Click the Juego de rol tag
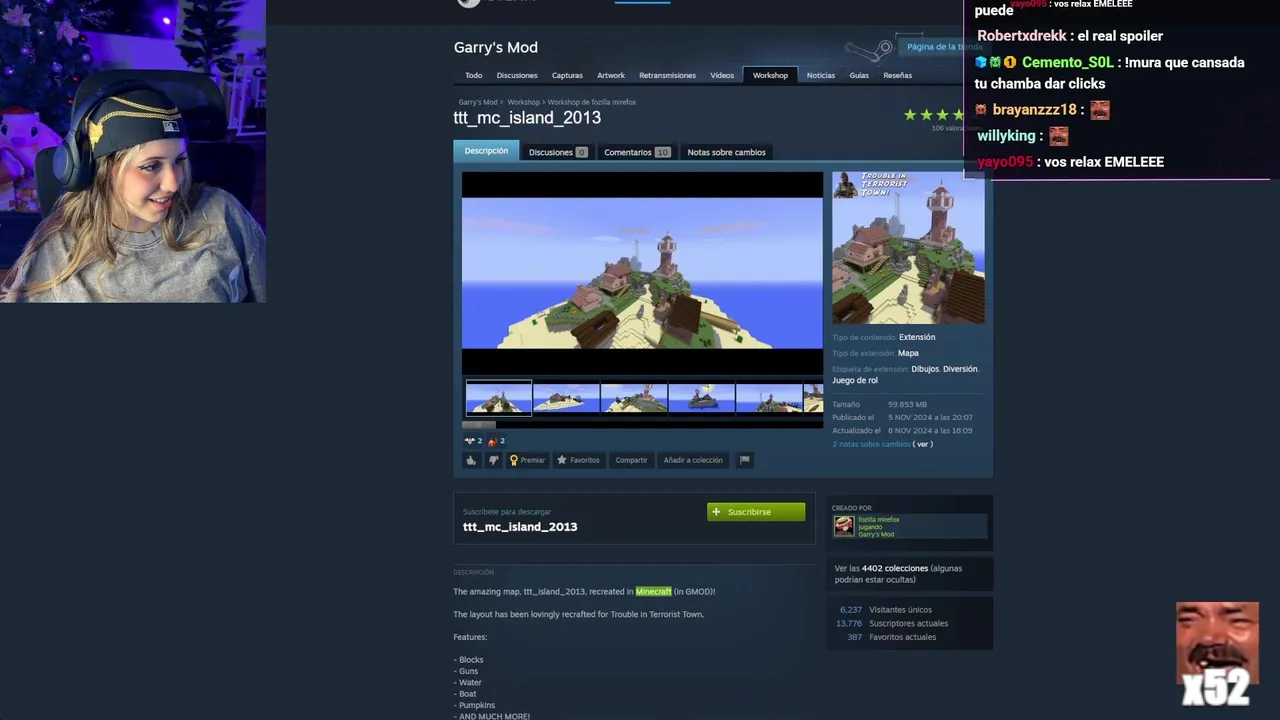1280x720 pixels. (x=855, y=380)
